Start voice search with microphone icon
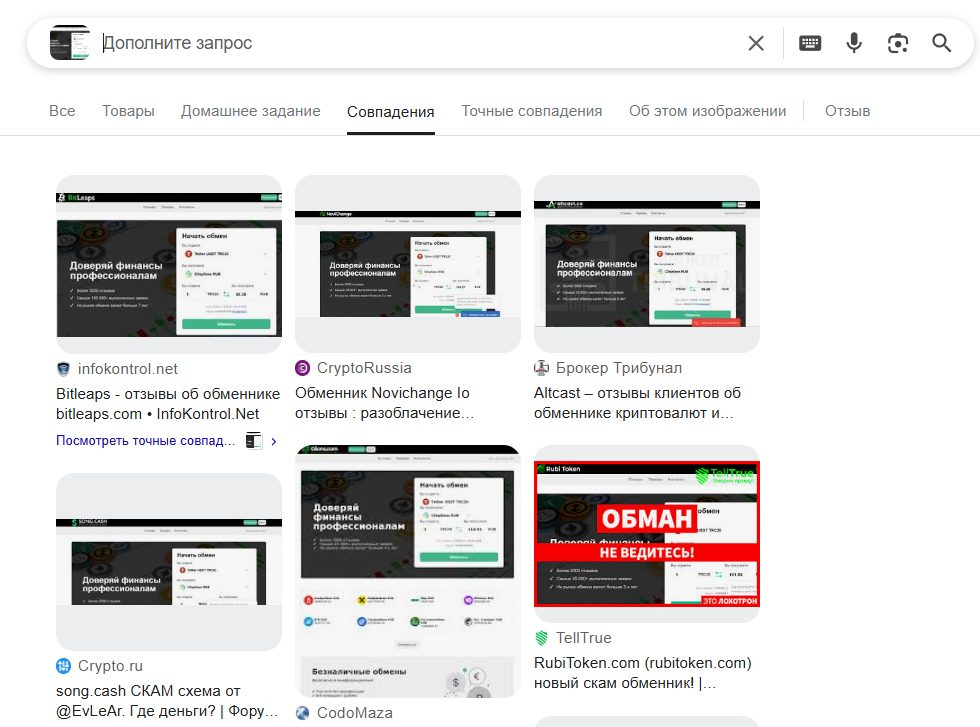The image size is (980, 727). tap(854, 43)
